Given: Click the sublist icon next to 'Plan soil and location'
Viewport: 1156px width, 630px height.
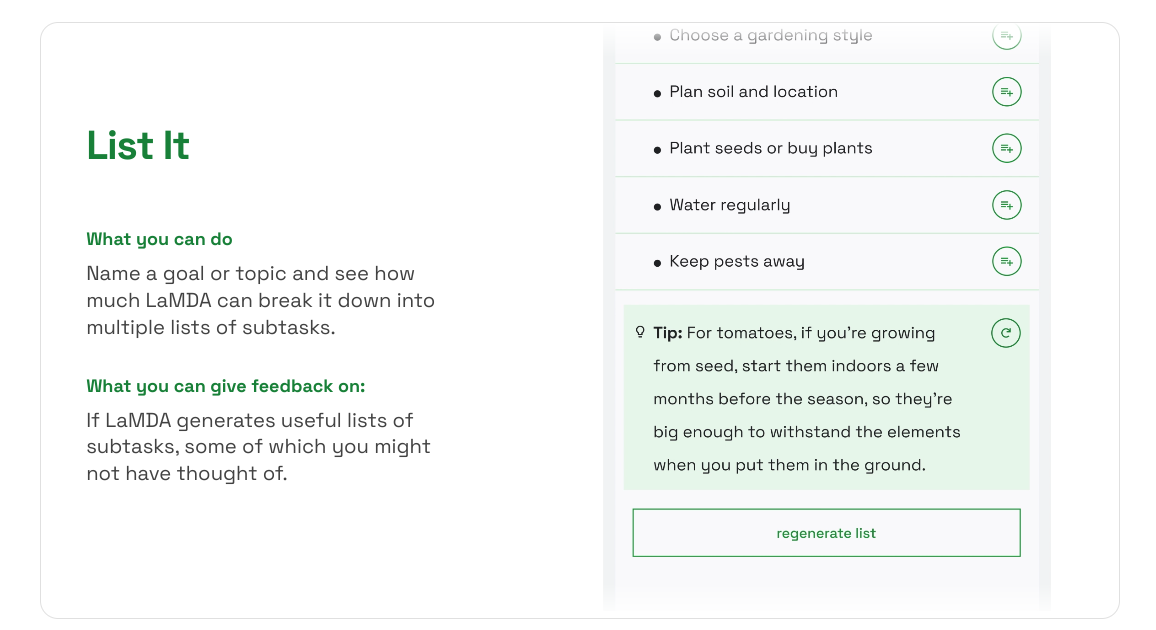Looking at the screenshot, I should coord(1006,91).
